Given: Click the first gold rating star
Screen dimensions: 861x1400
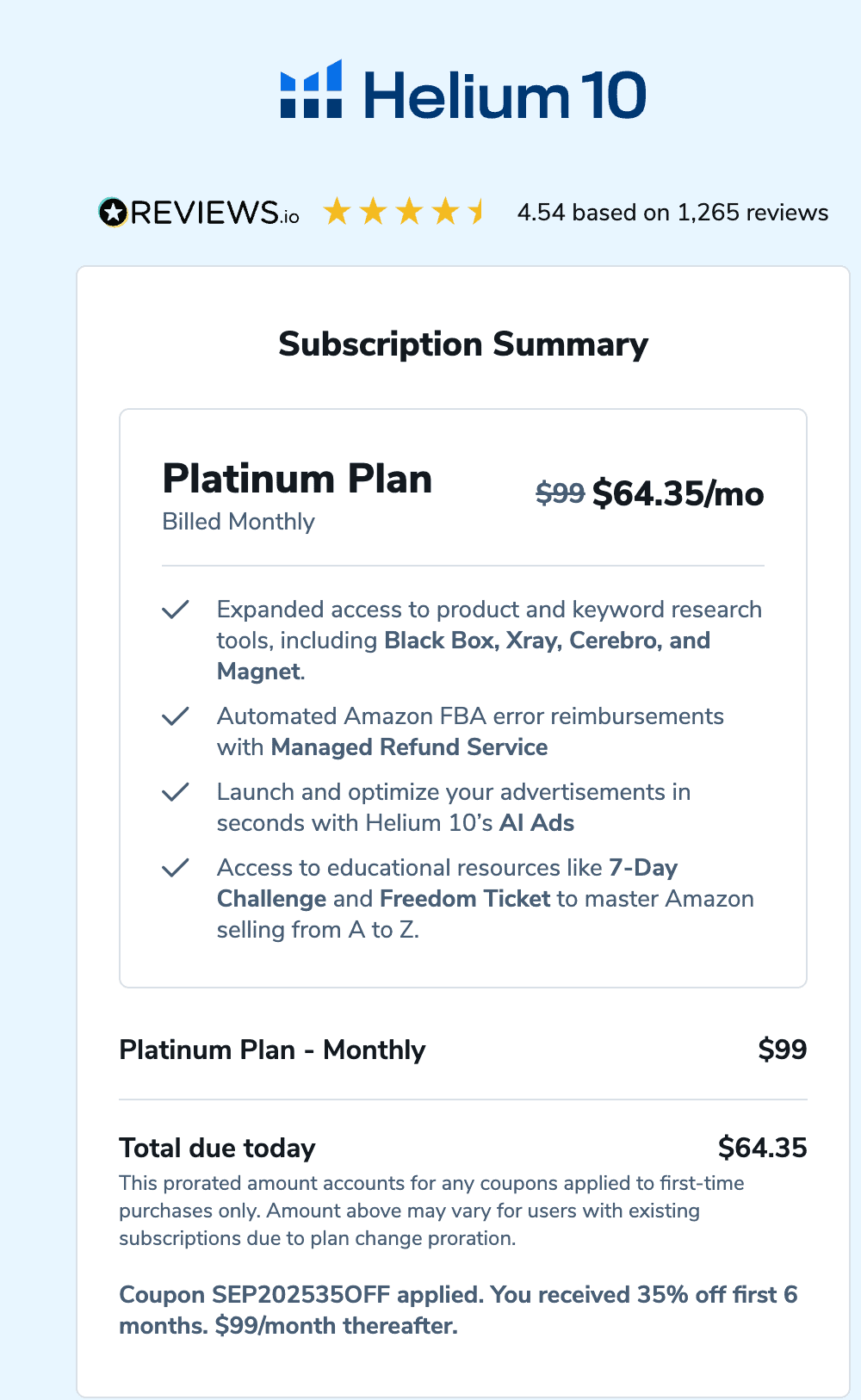Looking at the screenshot, I should [x=337, y=211].
